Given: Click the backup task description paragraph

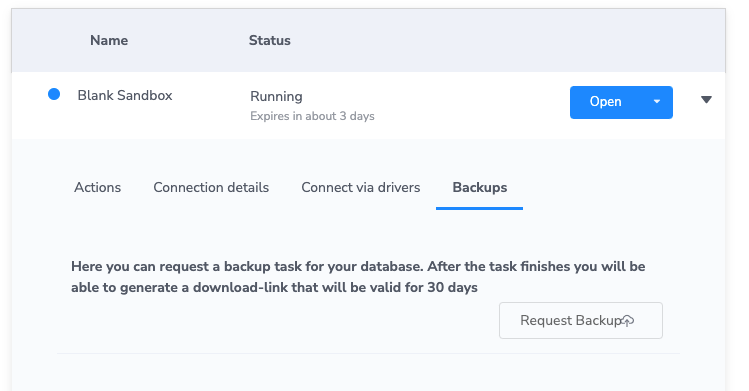Looking at the screenshot, I should pyautogui.click(x=358, y=277).
